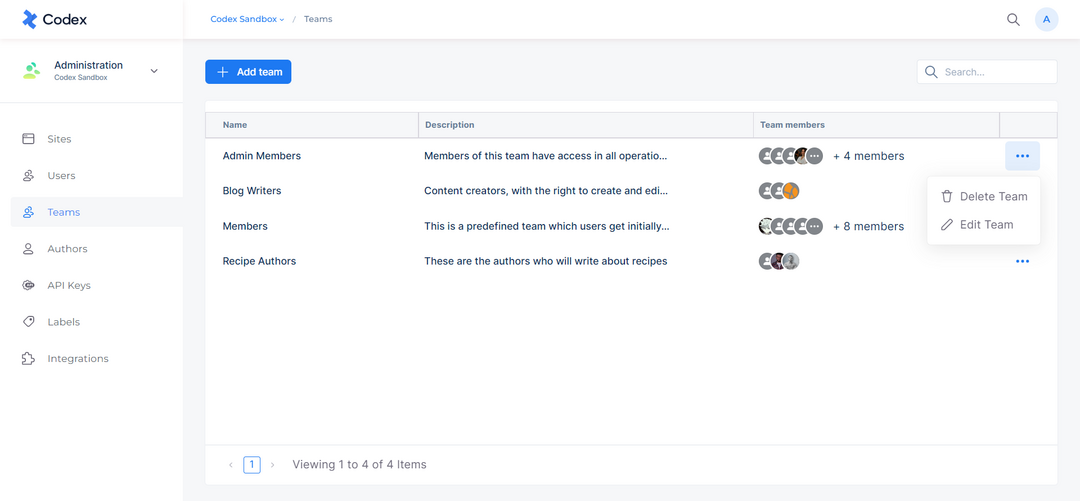
Task: Expand the Administration section chevron
Action: click(154, 71)
